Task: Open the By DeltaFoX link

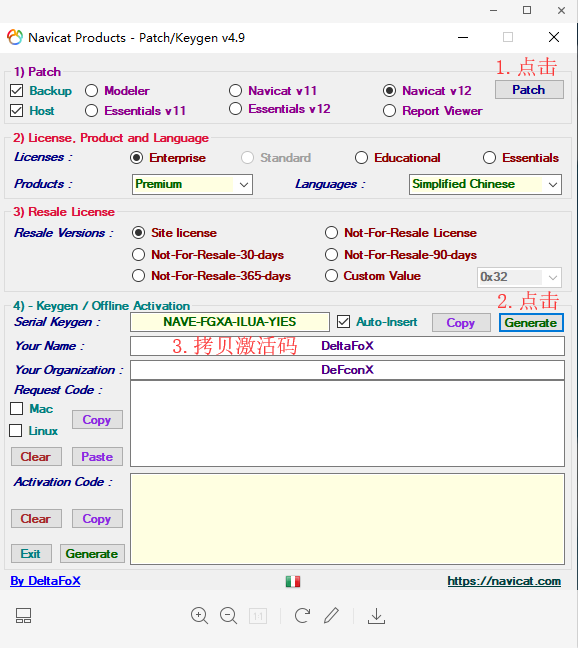Action: pos(45,581)
